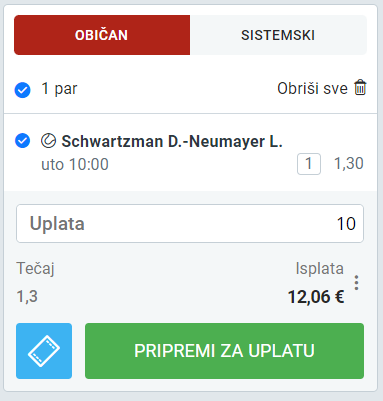Click the outcome '1' badge
Image resolution: width=383 pixels, height=401 pixels.
[309, 164]
